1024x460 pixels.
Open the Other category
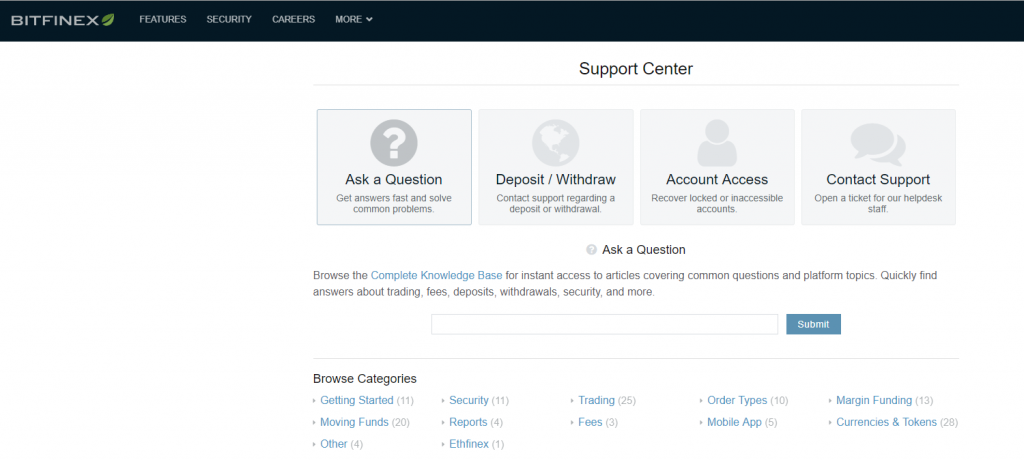point(334,444)
